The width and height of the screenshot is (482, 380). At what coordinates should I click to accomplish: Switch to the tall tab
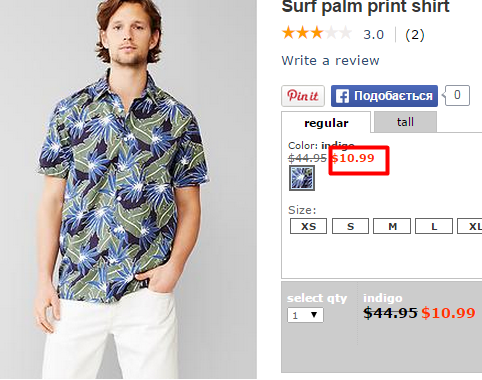click(x=405, y=122)
